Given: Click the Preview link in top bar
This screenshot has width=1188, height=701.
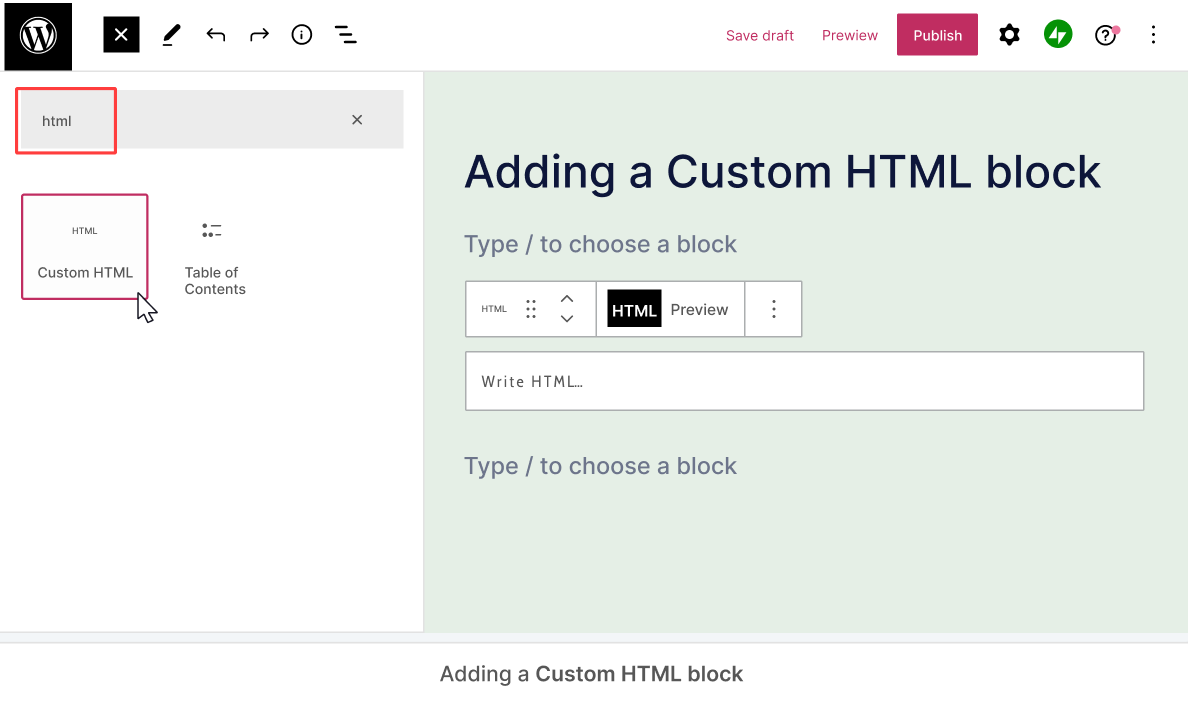Looking at the screenshot, I should coord(849,36).
